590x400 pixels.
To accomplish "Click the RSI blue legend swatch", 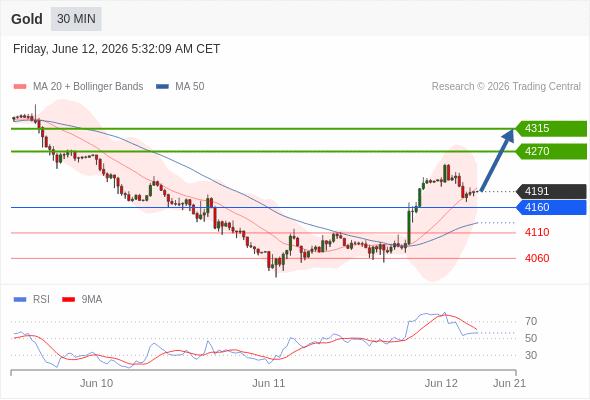I will coord(20,300).
